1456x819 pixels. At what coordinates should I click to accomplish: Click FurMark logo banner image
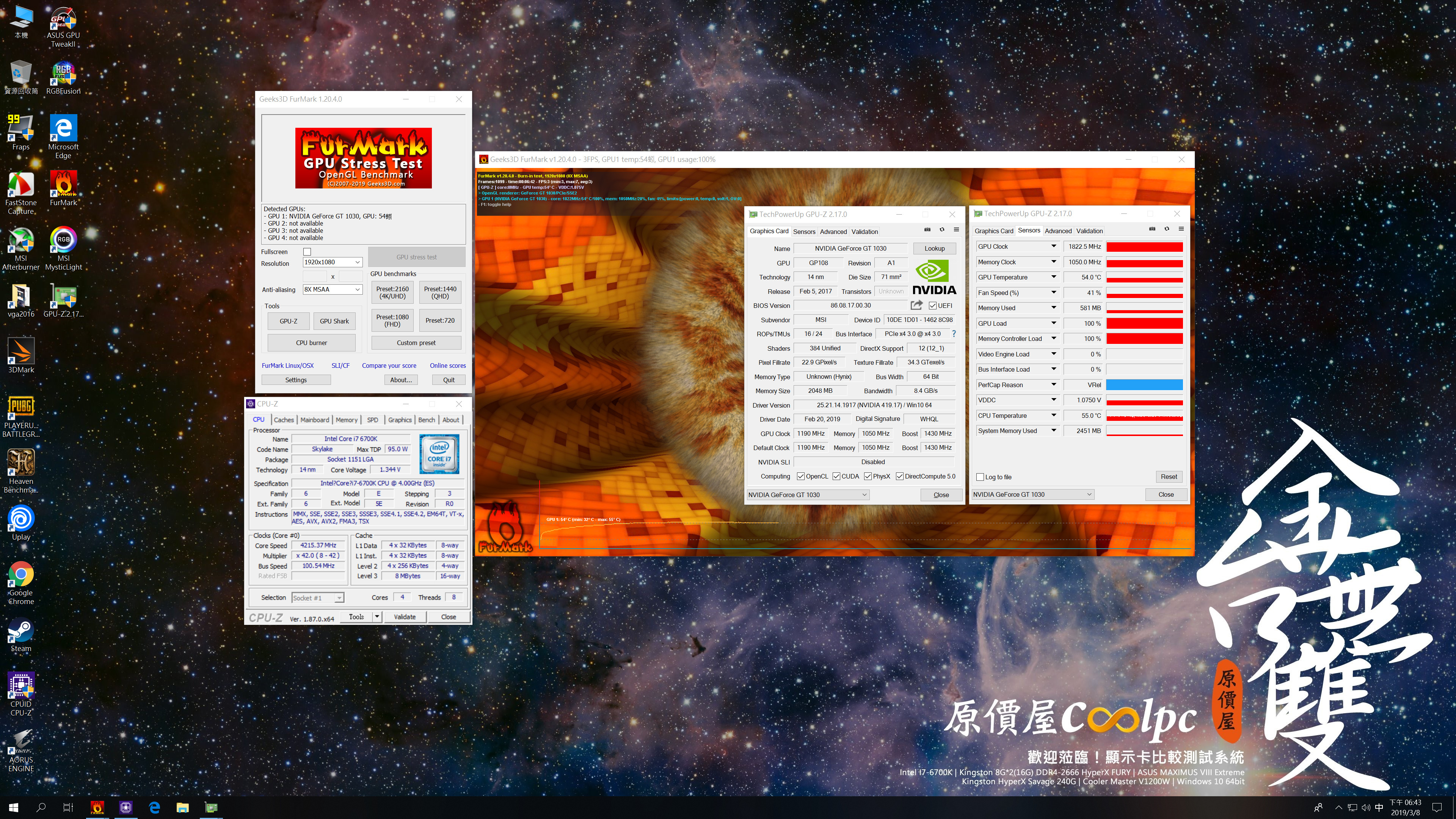pos(364,158)
